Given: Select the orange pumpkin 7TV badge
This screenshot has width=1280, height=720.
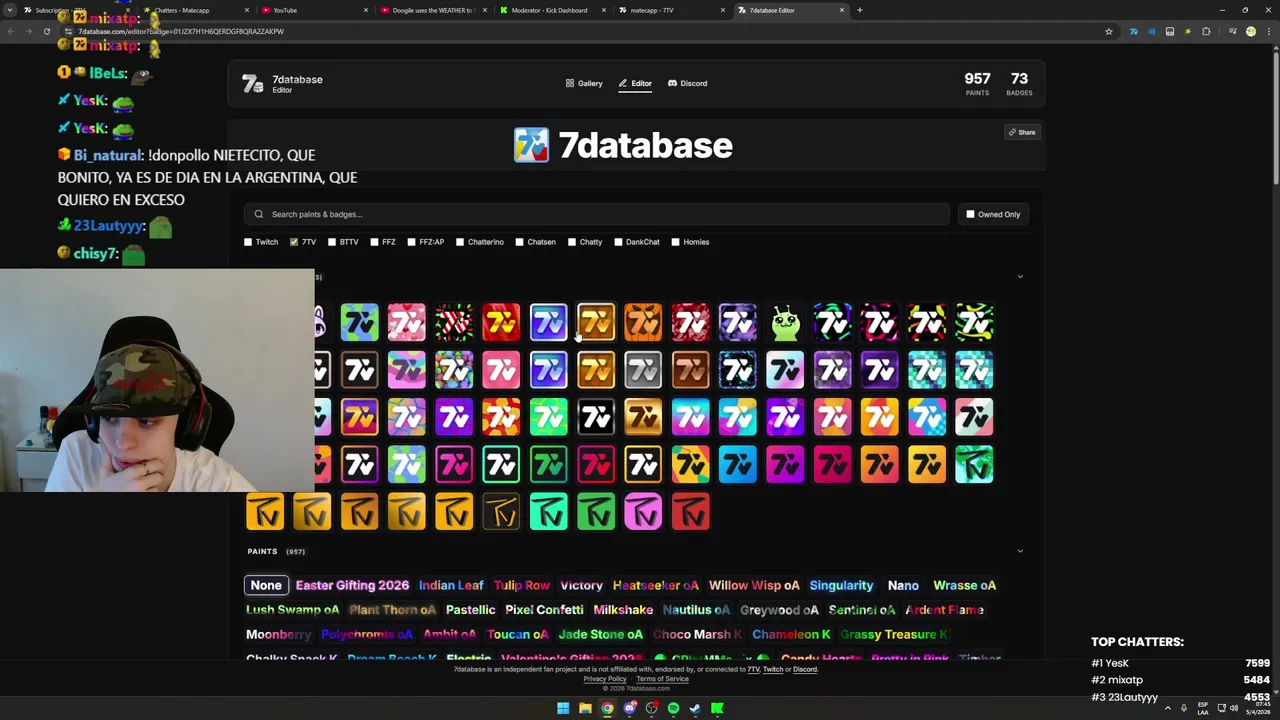Looking at the screenshot, I should 643,322.
